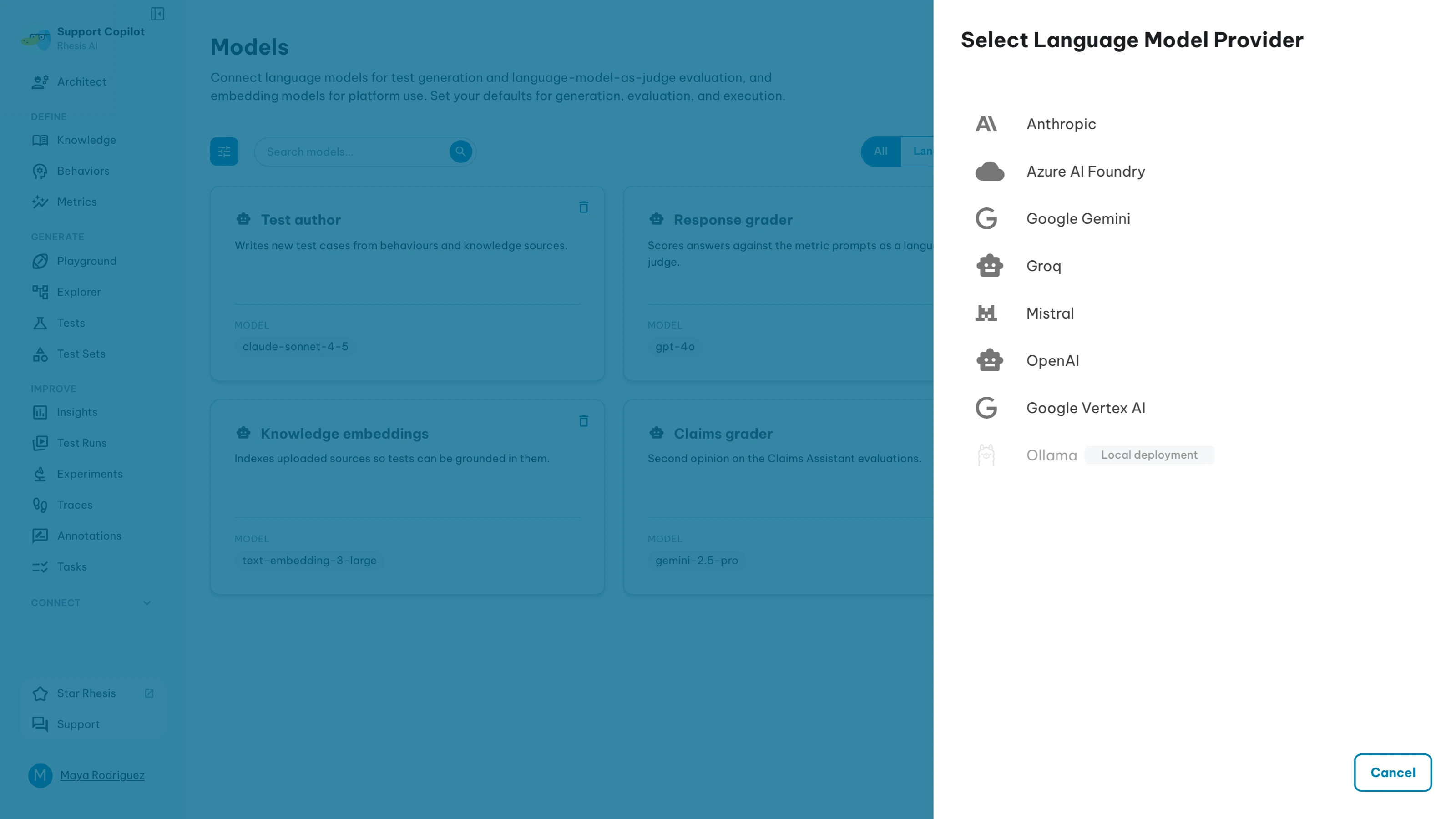Choose Azure AI Foundry cloud icon
The height and width of the screenshot is (819, 1456).
coord(990,171)
